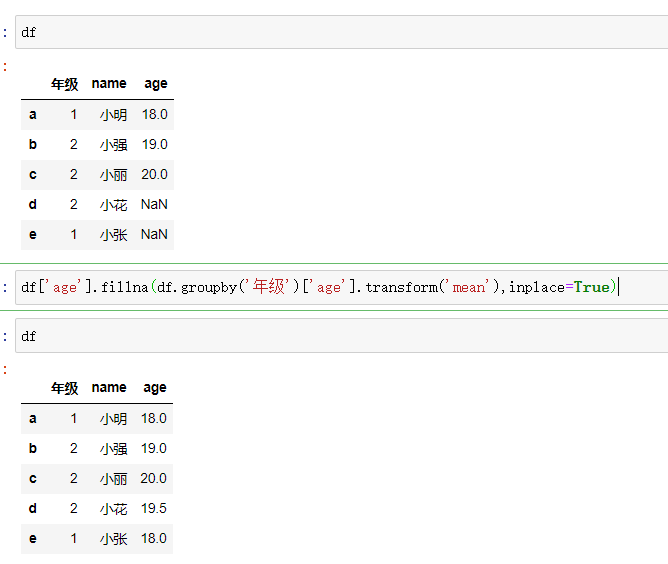Click index e in the lower table

[33, 539]
